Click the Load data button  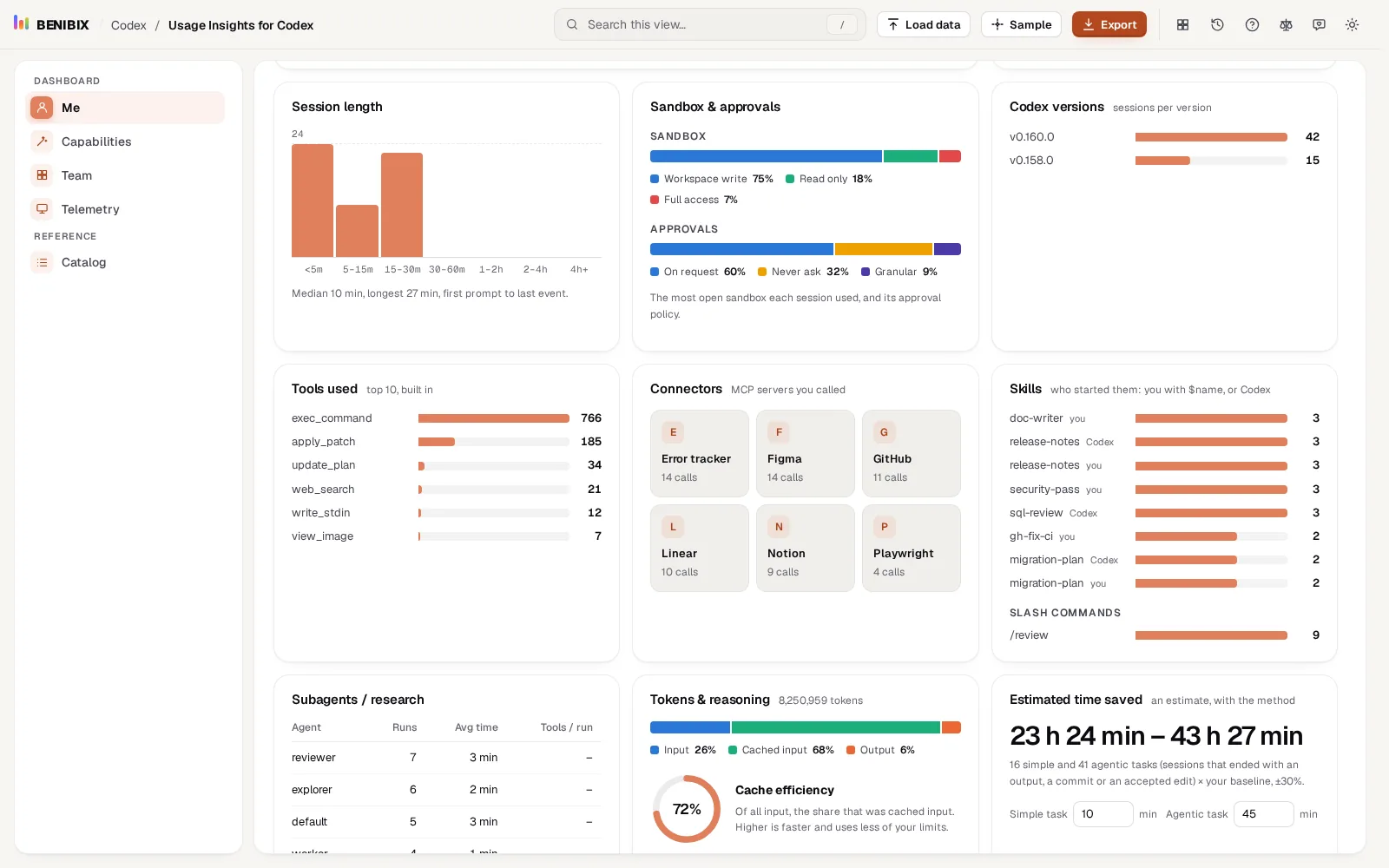point(924,24)
